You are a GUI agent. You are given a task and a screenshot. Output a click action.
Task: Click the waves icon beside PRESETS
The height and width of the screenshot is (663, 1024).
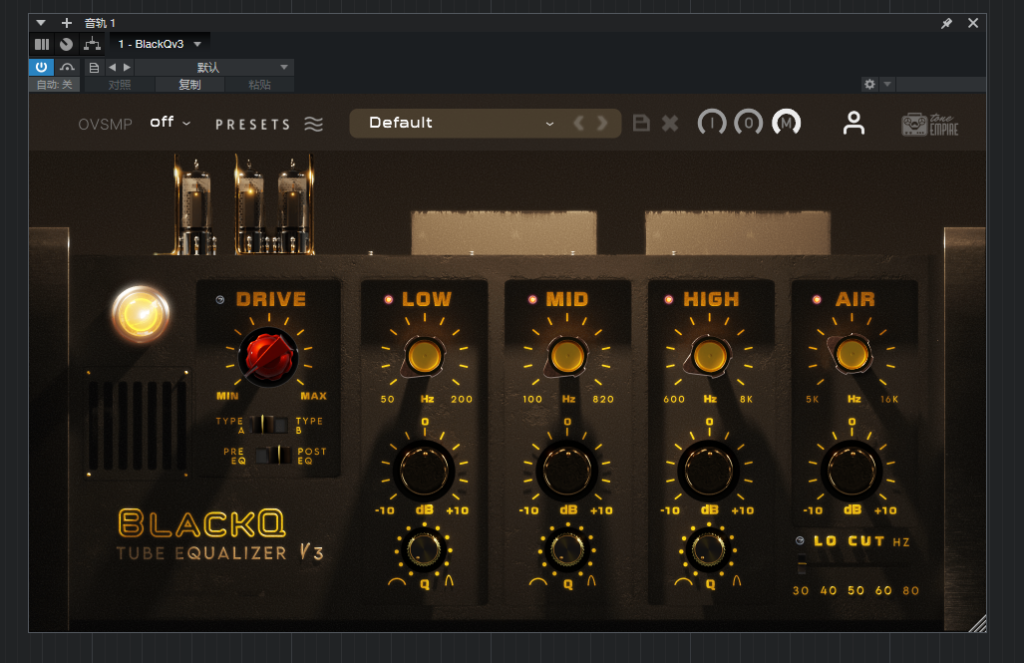(x=314, y=124)
